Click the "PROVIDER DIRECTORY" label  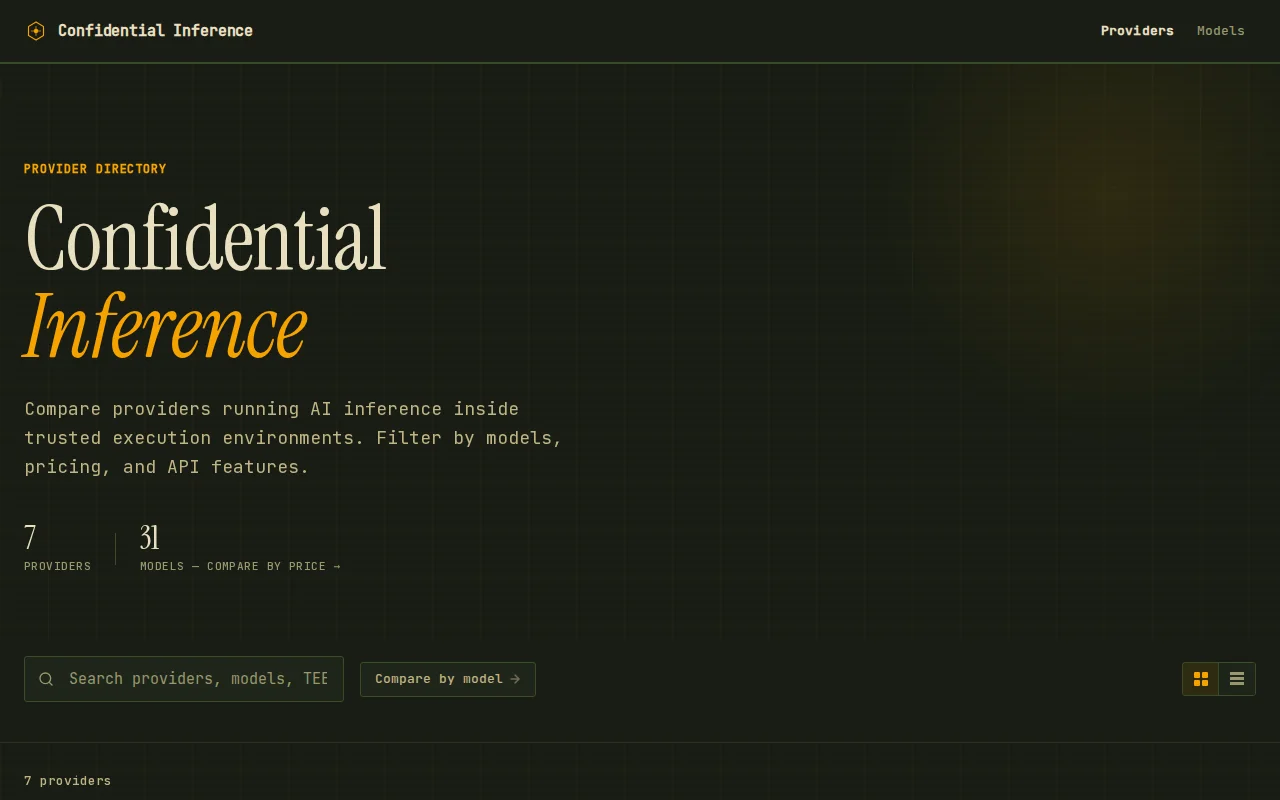point(95,169)
